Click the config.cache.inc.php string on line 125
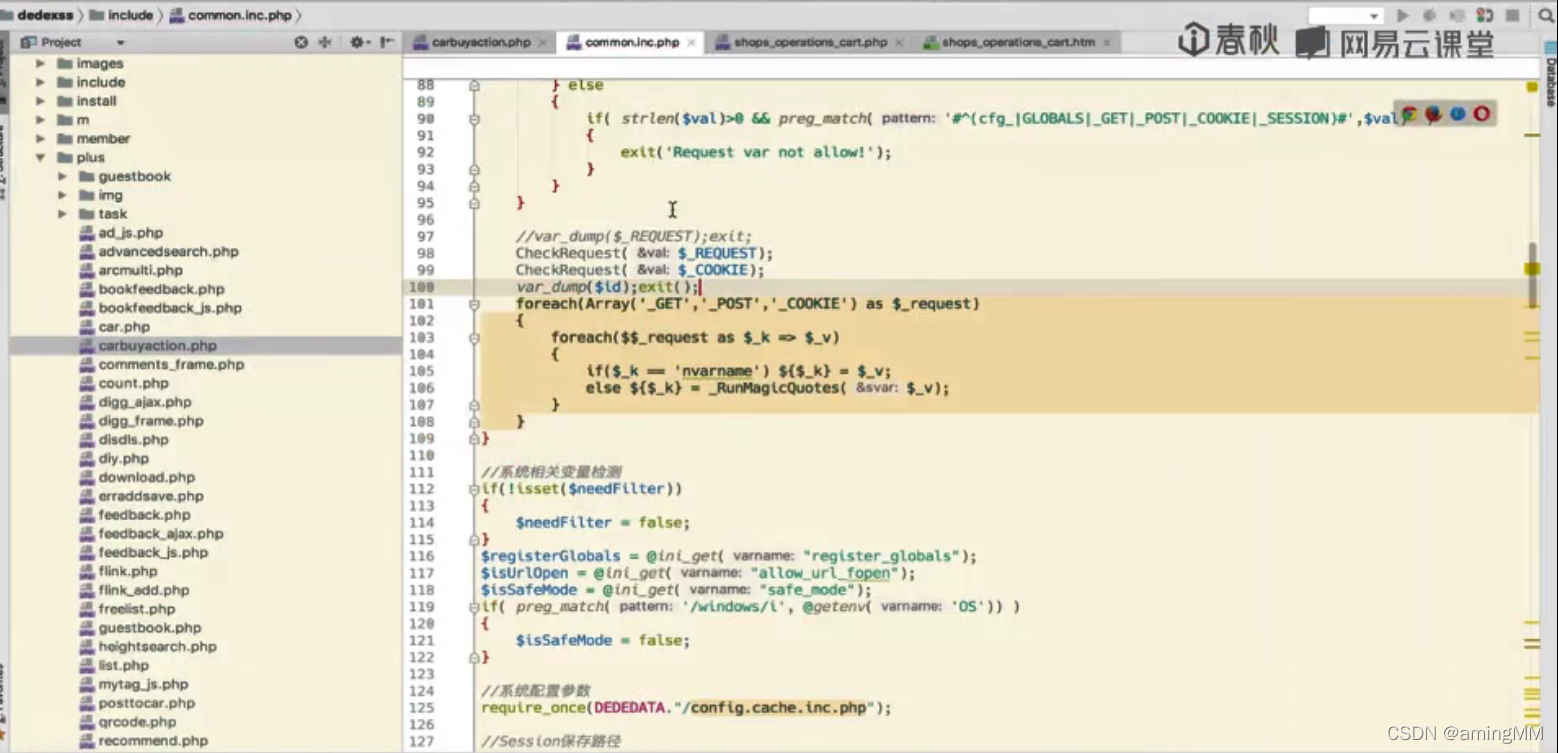The height and width of the screenshot is (753, 1558). [x=779, y=708]
